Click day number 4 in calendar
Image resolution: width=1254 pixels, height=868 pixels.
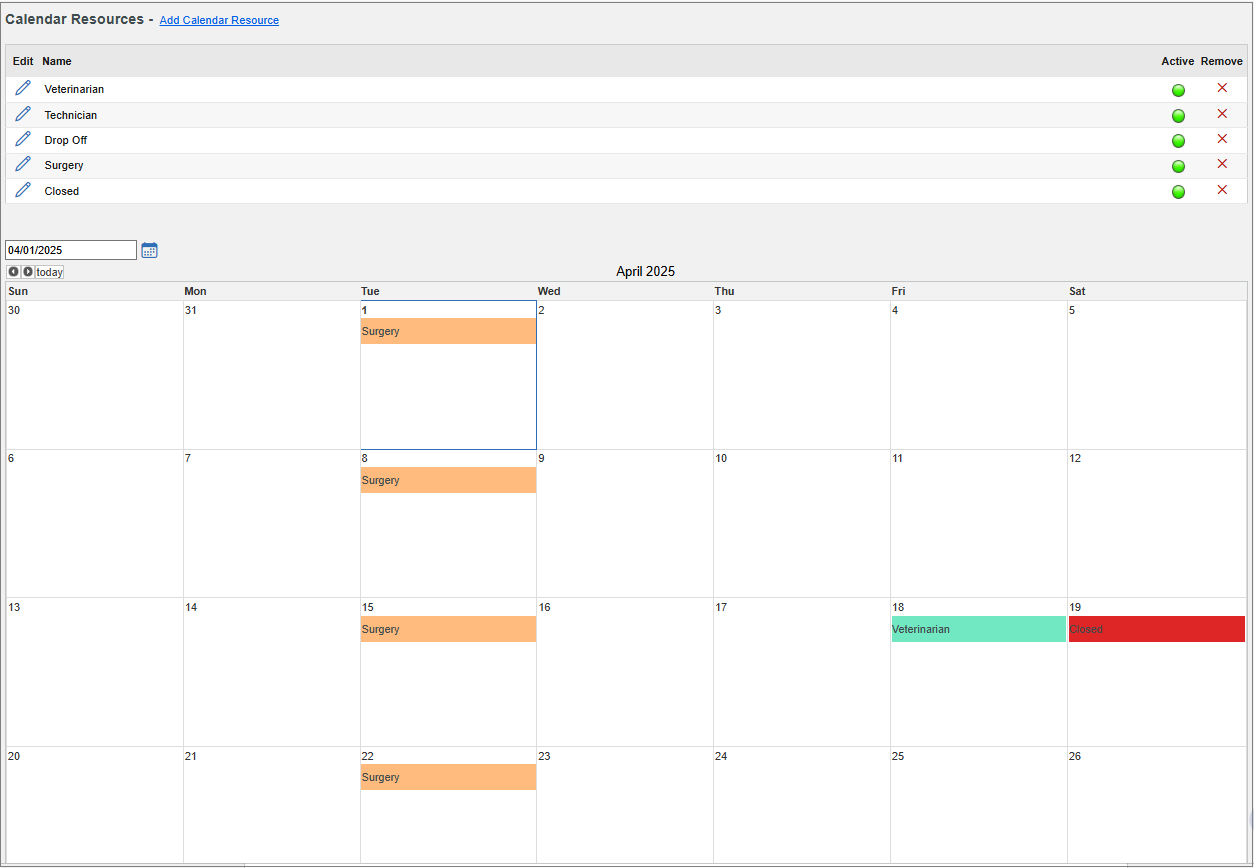click(895, 310)
